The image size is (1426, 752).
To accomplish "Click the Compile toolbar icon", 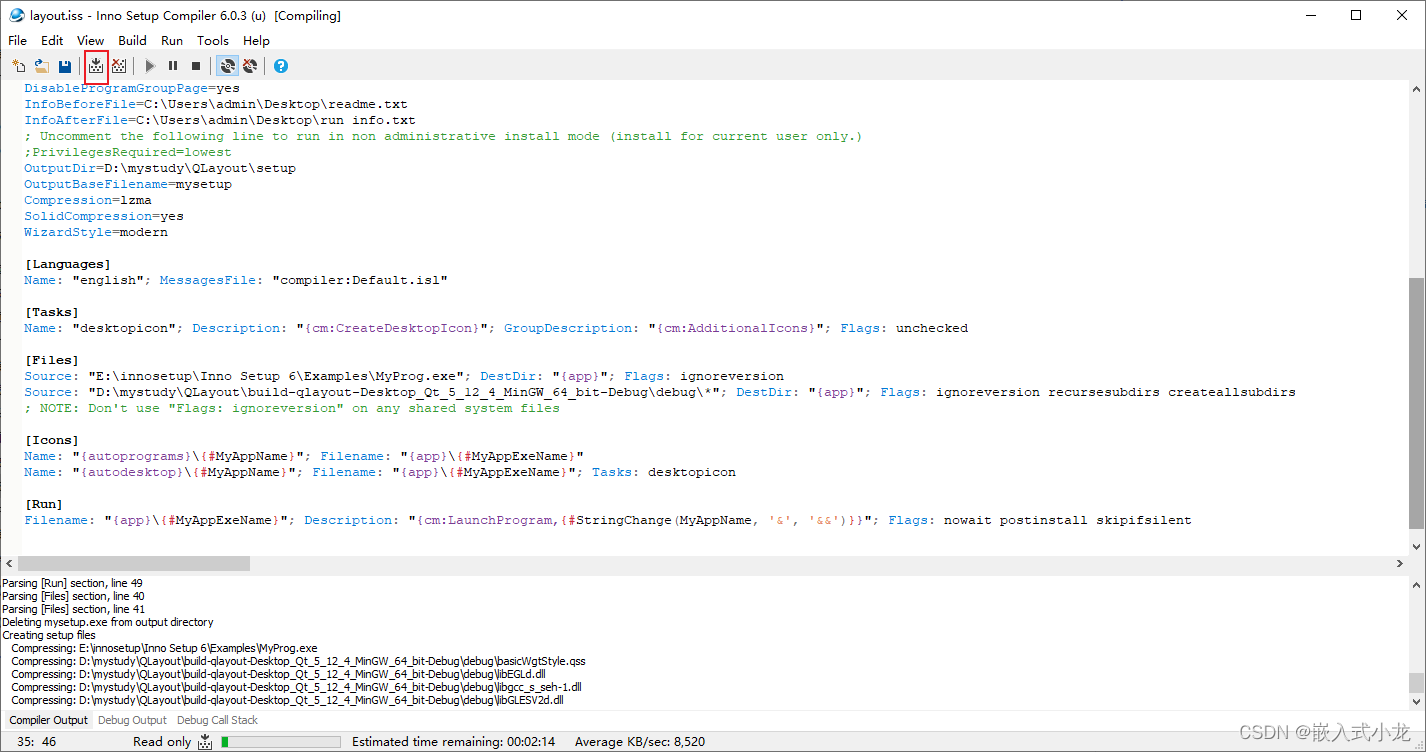I will [96, 66].
